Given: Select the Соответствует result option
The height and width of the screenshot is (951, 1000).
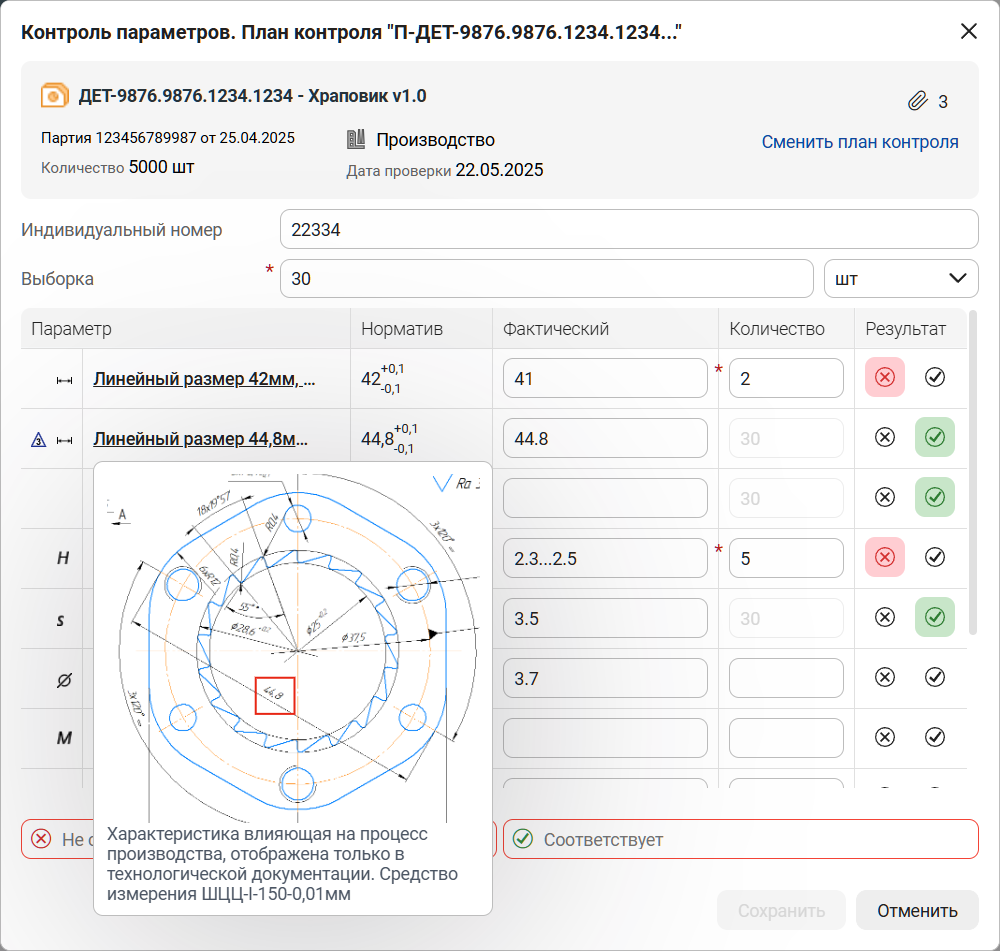Looking at the screenshot, I should pyautogui.click(x=740, y=839).
